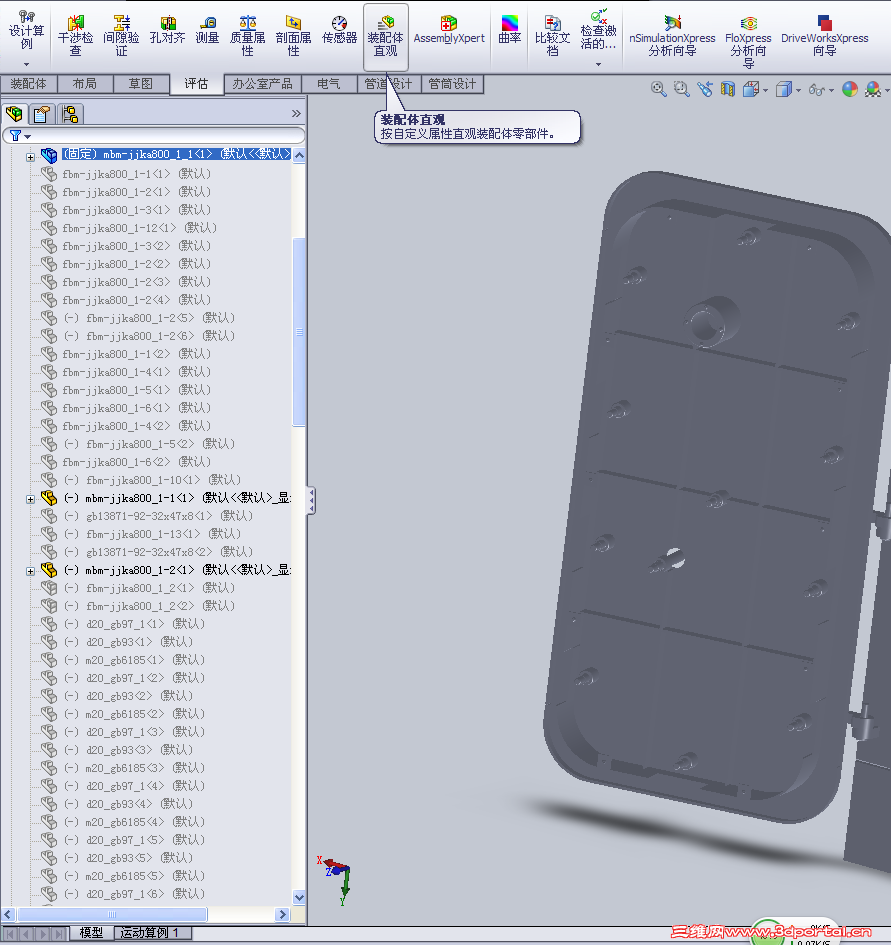Open the Tubing Design (管筒设计) tab
This screenshot has height=945, width=891.
pyautogui.click(x=452, y=84)
